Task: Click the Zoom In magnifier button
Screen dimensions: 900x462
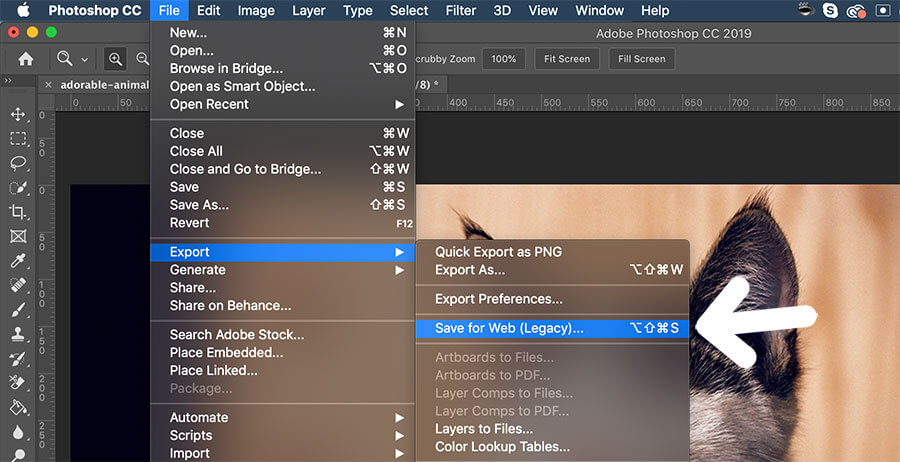Action: pos(115,59)
